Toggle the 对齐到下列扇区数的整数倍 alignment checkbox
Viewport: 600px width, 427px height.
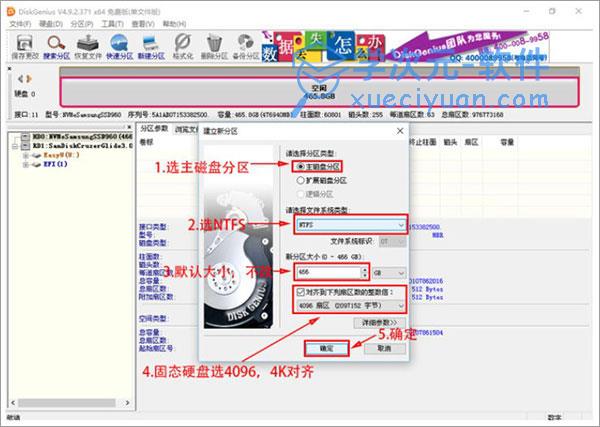pyautogui.click(x=301, y=292)
